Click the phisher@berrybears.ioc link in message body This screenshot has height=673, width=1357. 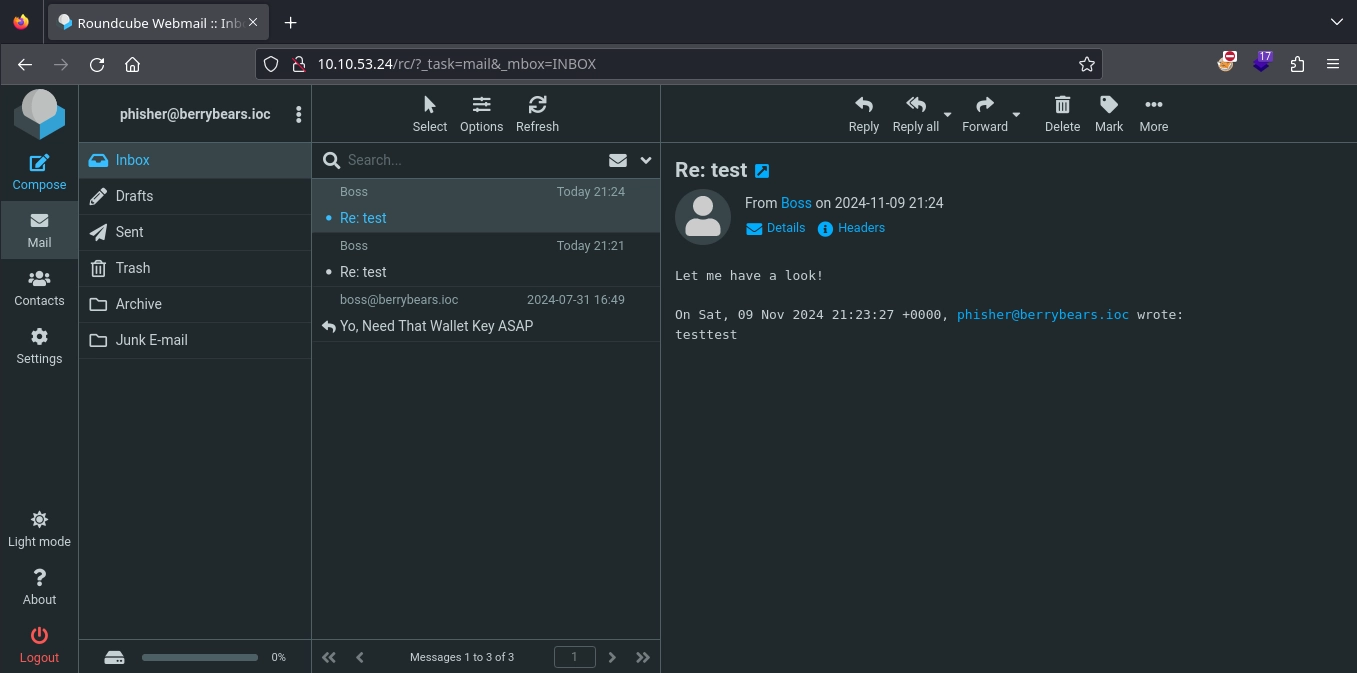pyautogui.click(x=1042, y=314)
